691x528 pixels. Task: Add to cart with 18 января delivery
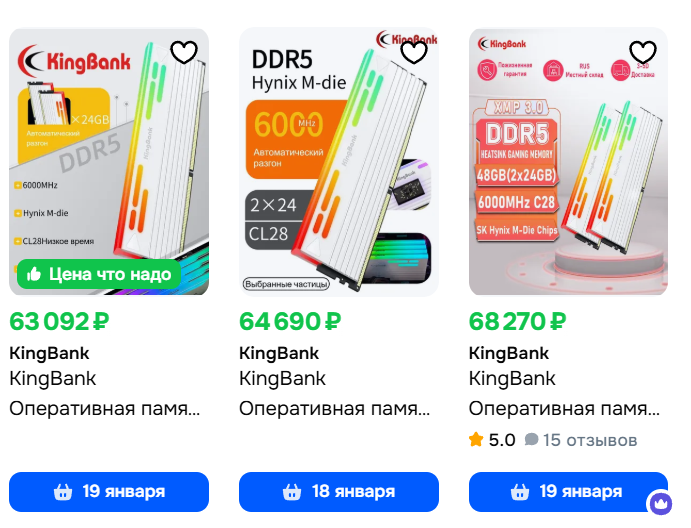click(x=339, y=492)
